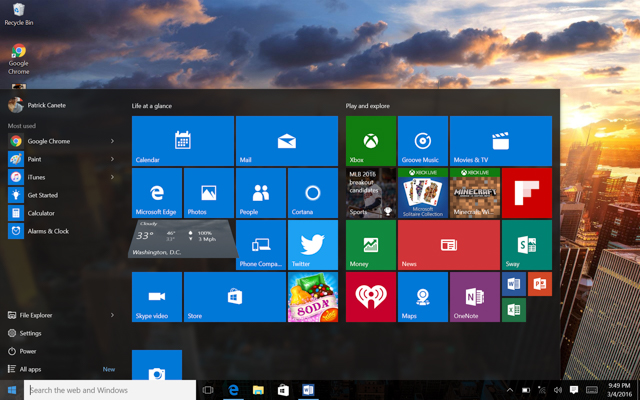Expand Google Chrome jump list arrow

coord(112,141)
